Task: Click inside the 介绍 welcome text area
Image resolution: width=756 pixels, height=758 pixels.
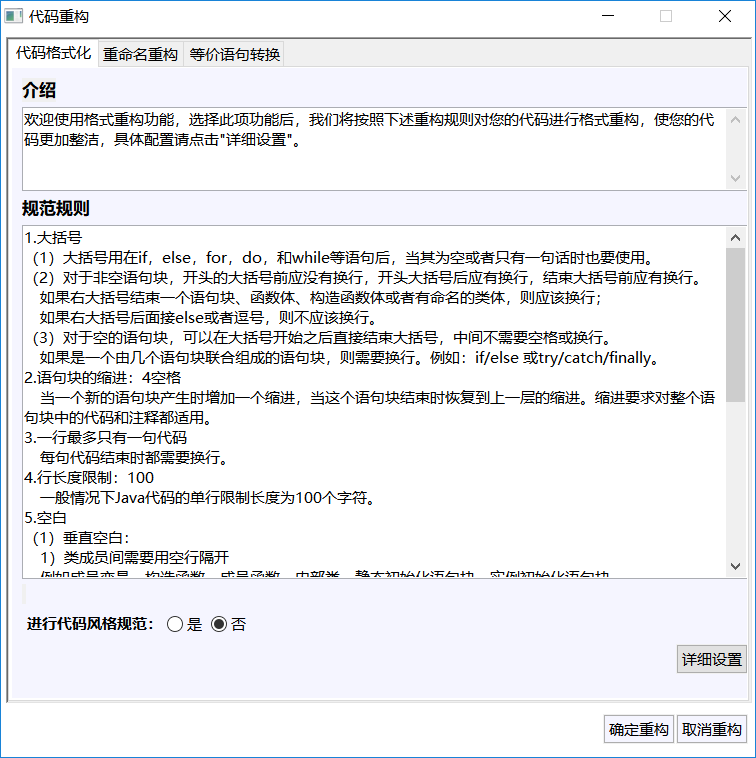Action: [x=375, y=149]
